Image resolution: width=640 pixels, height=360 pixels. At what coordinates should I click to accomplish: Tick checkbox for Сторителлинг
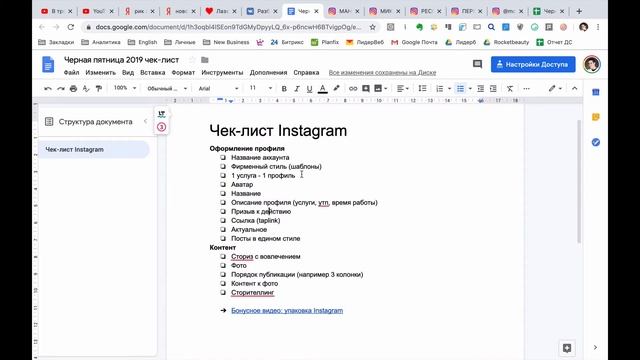[223, 292]
